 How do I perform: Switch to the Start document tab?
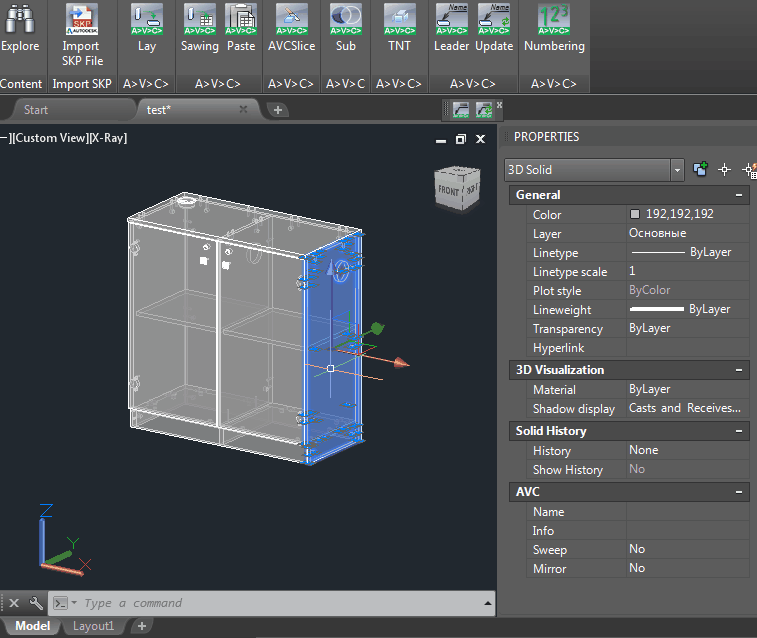[36, 110]
